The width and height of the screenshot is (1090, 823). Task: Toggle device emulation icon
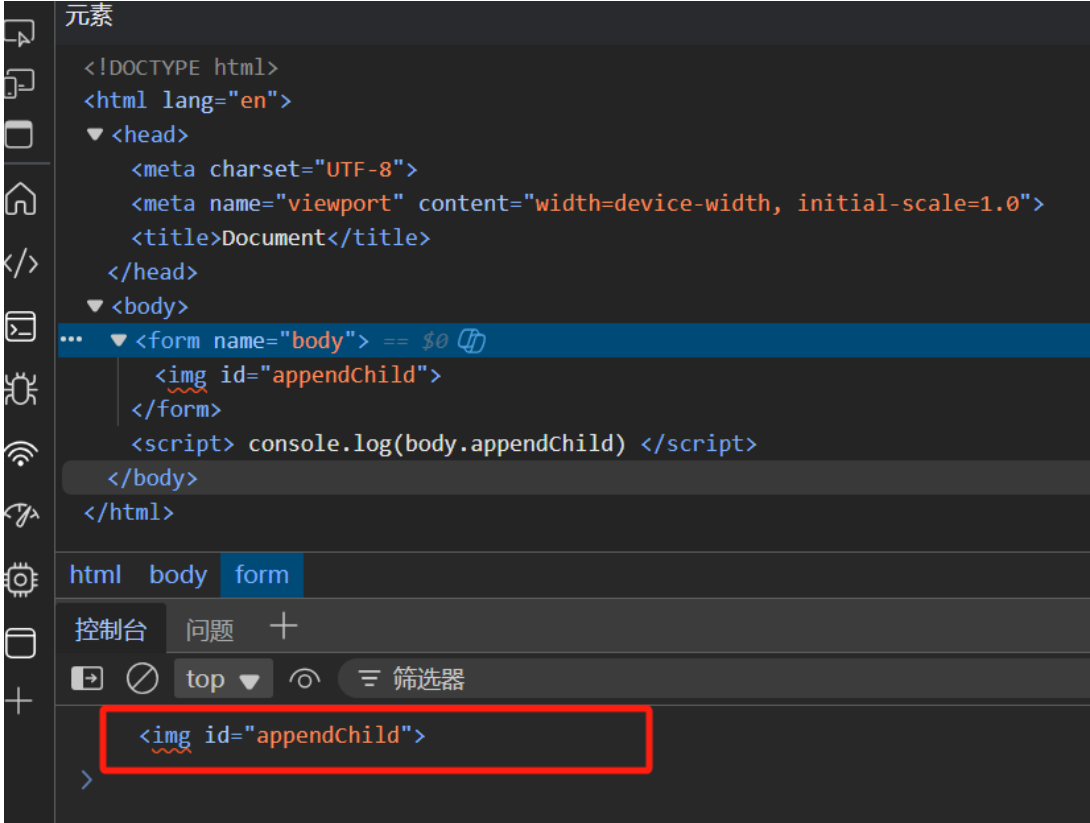click(19, 83)
